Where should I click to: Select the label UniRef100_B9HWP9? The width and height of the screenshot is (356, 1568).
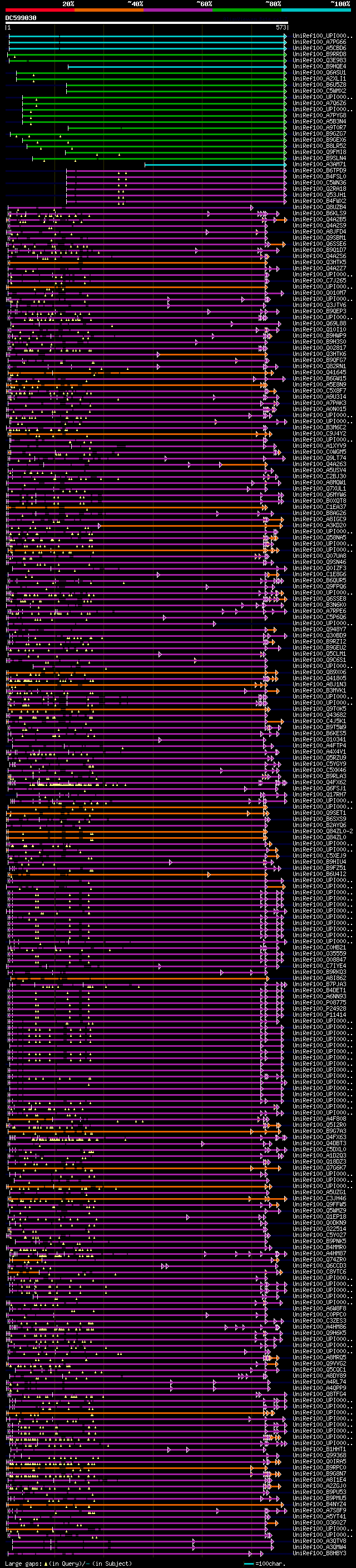pyautogui.click(x=319, y=335)
